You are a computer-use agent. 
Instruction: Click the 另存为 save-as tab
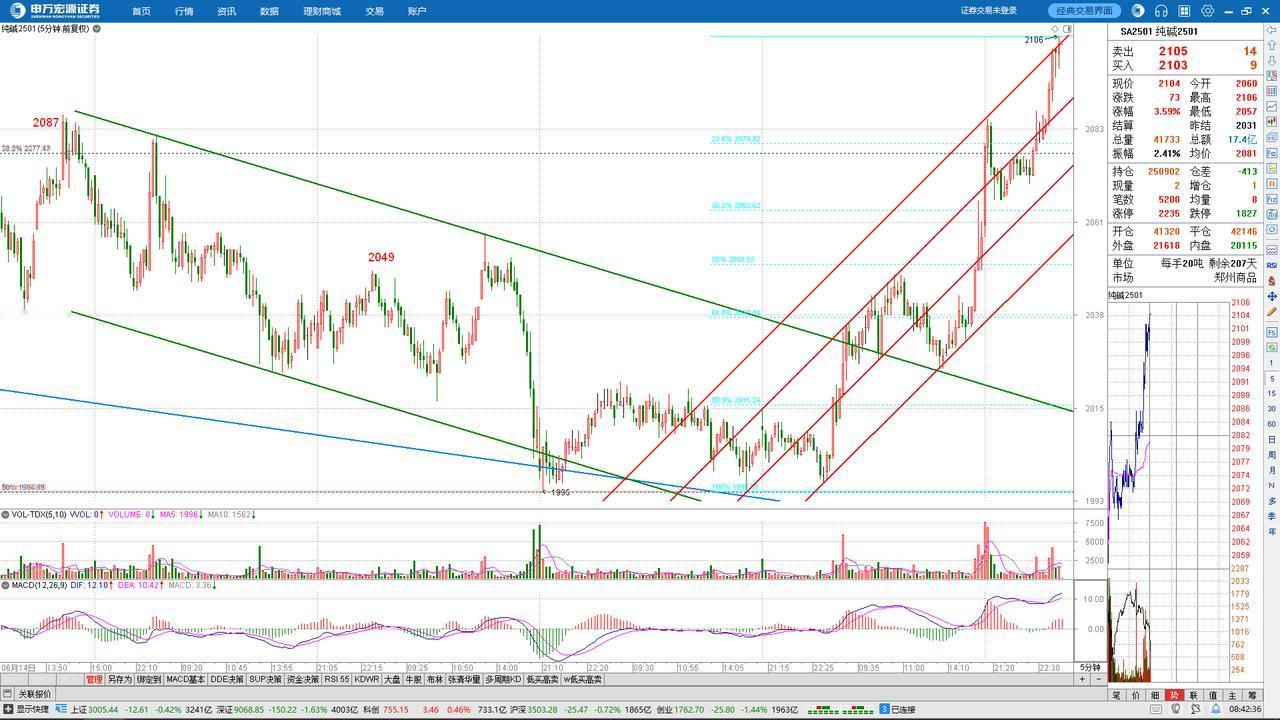click(x=119, y=680)
